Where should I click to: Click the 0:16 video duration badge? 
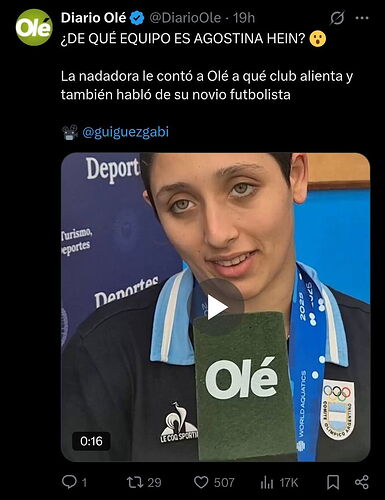[x=91, y=441]
